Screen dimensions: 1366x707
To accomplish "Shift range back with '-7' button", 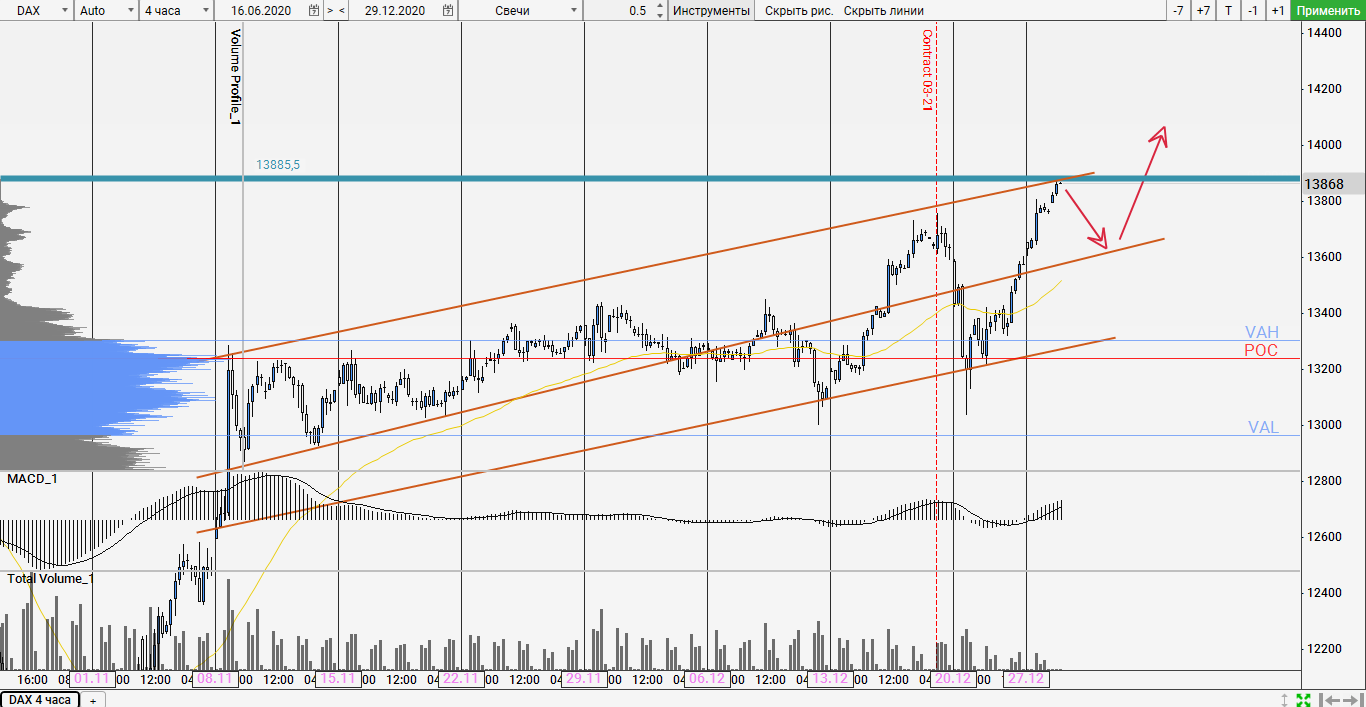I will point(1178,11).
